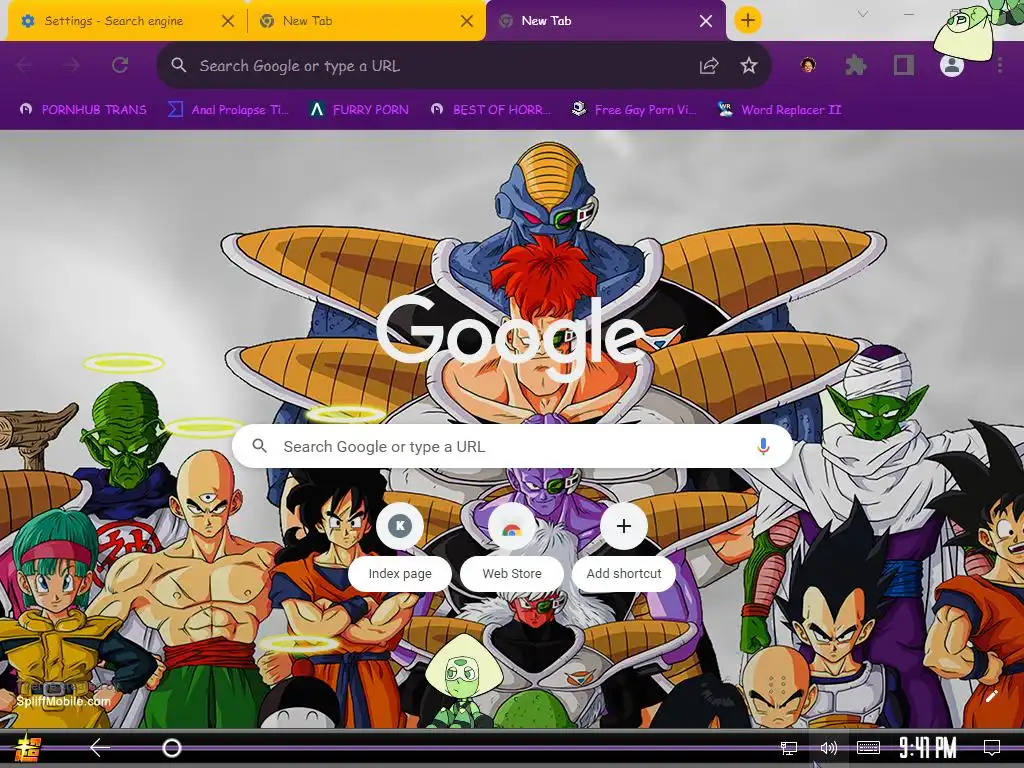This screenshot has width=1024, height=768.
Task: Focus the top address bar field
Action: click(x=464, y=65)
